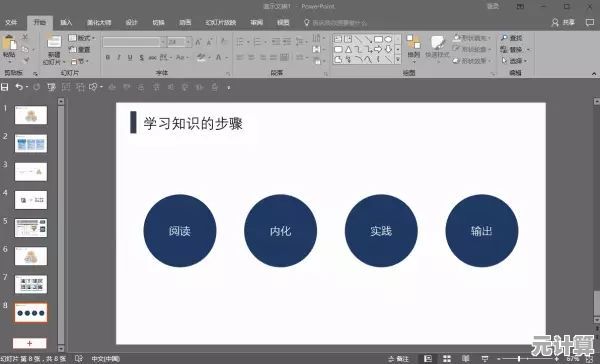The height and width of the screenshot is (364, 600).
Task: Click the Font Color A button
Action: [218, 57]
